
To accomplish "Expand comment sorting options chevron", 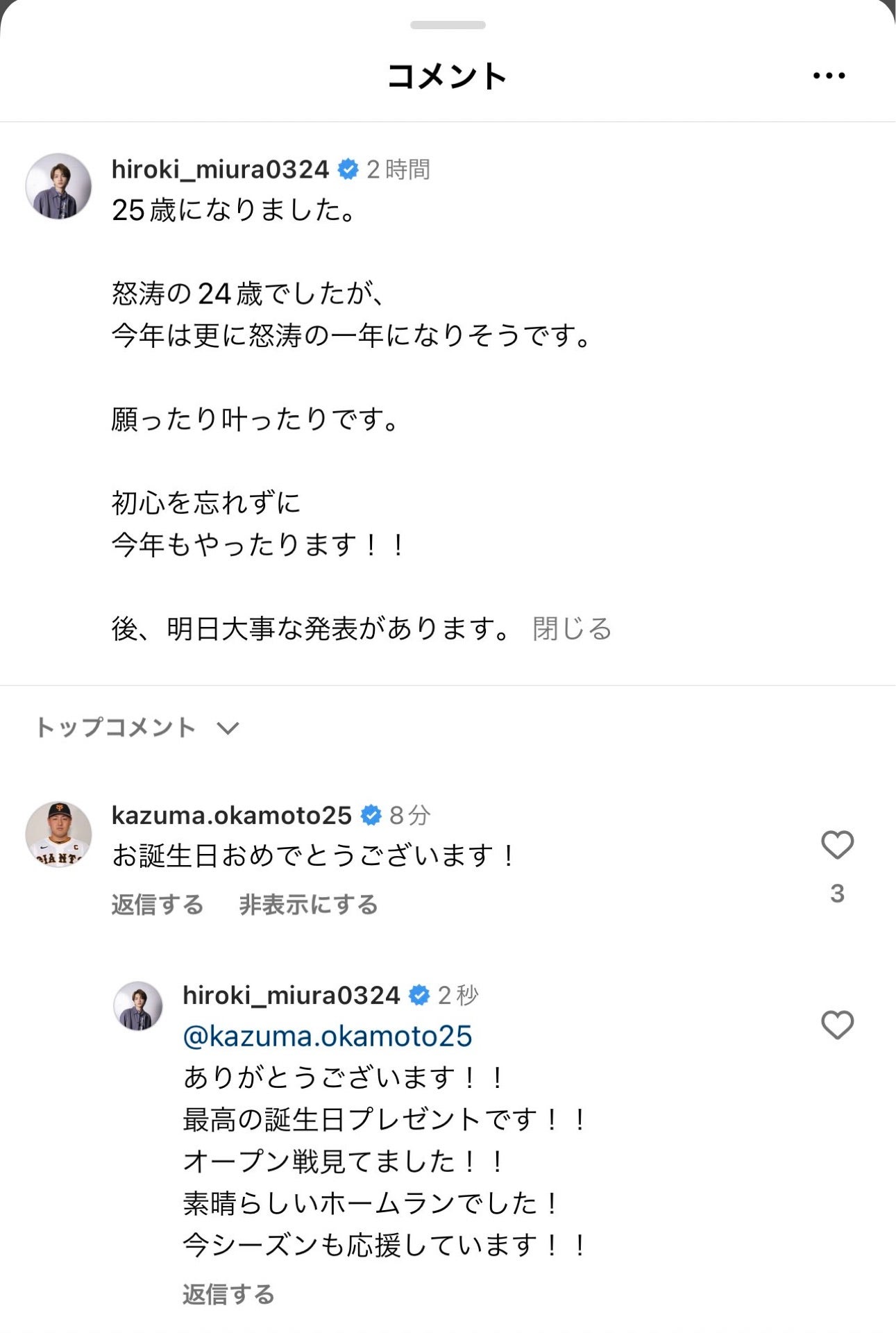I will pyautogui.click(x=227, y=729).
